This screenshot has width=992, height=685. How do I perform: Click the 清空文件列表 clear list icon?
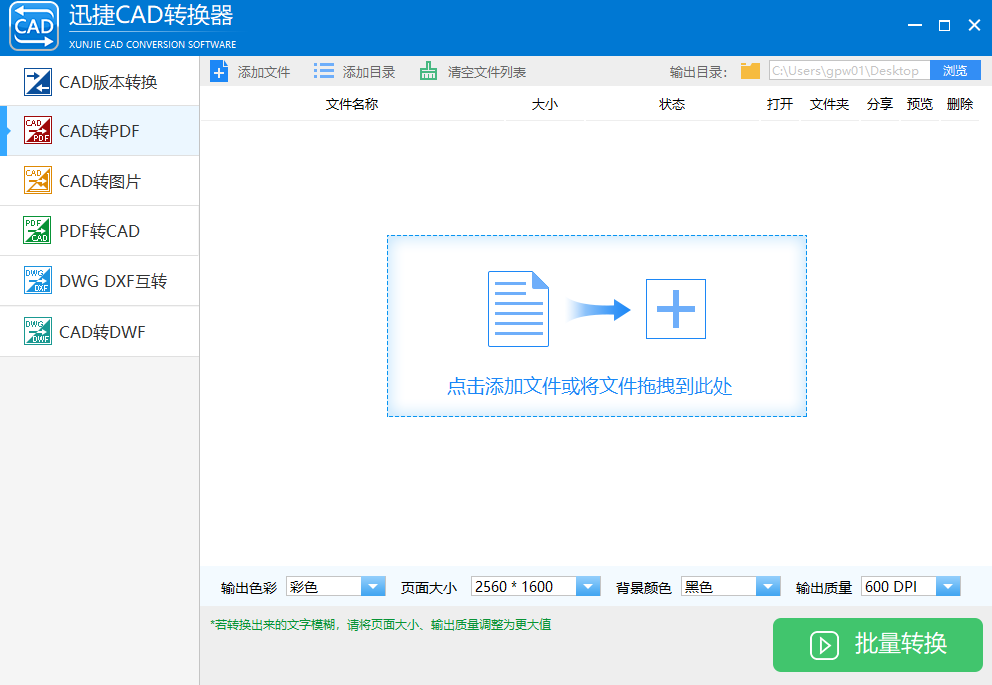point(427,70)
